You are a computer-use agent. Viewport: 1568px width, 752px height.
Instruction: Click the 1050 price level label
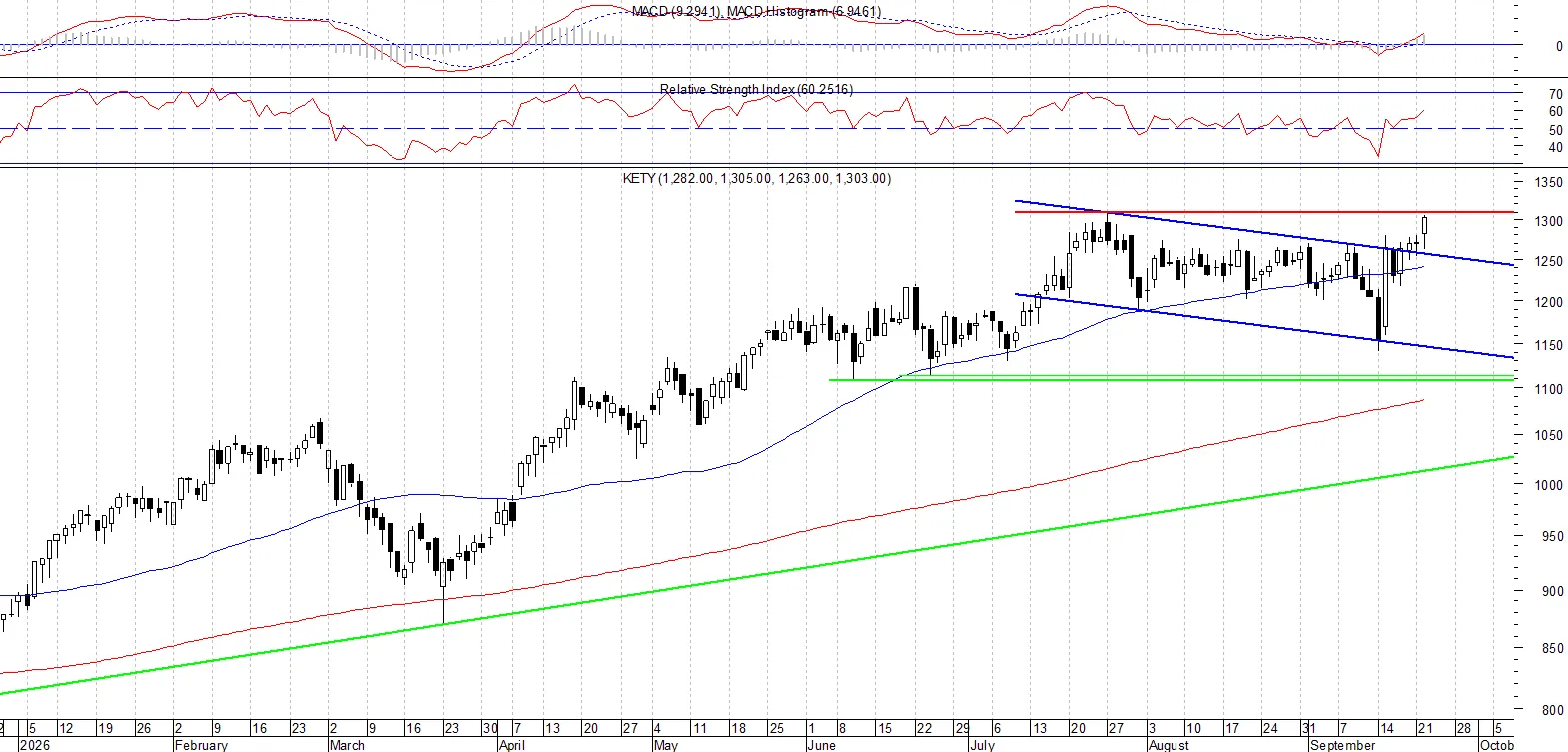click(x=1549, y=436)
